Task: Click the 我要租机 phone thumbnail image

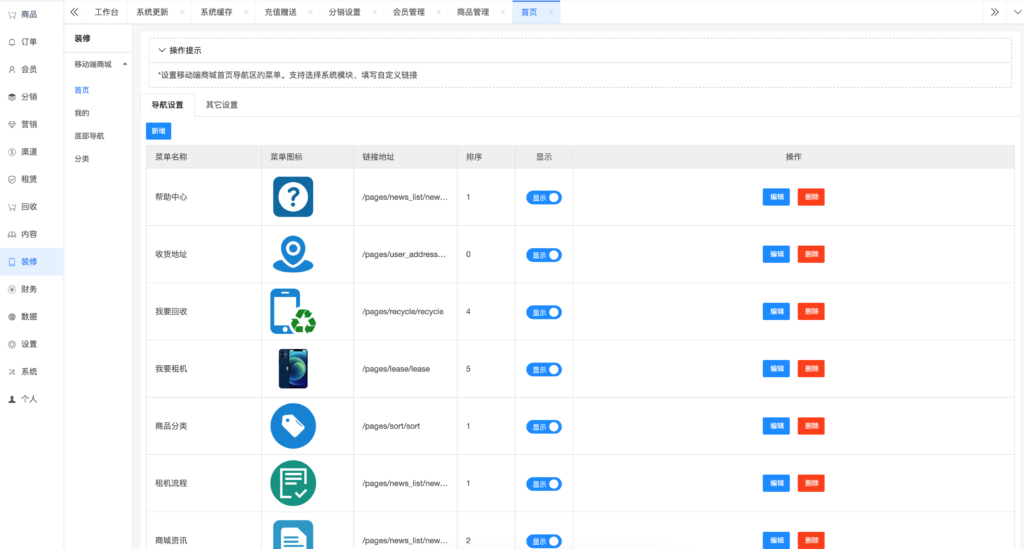Action: [x=293, y=369]
